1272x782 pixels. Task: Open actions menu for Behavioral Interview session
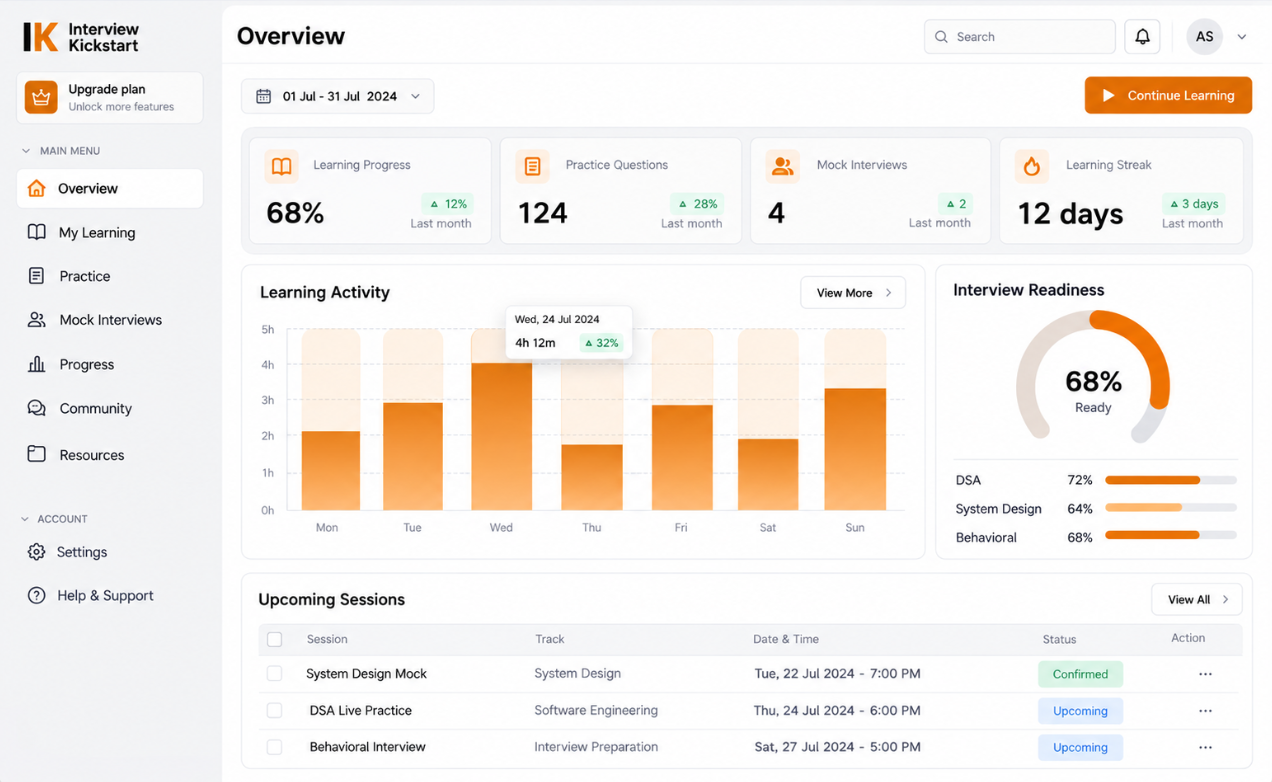pos(1205,747)
